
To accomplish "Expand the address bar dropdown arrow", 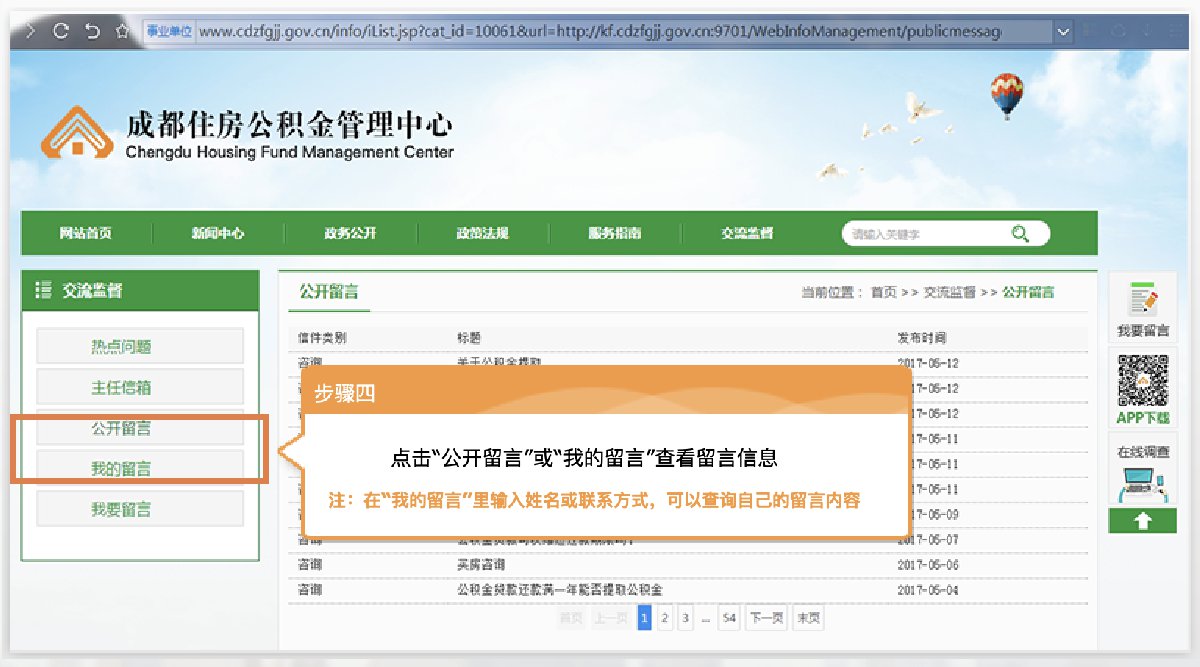I will click(x=1063, y=32).
